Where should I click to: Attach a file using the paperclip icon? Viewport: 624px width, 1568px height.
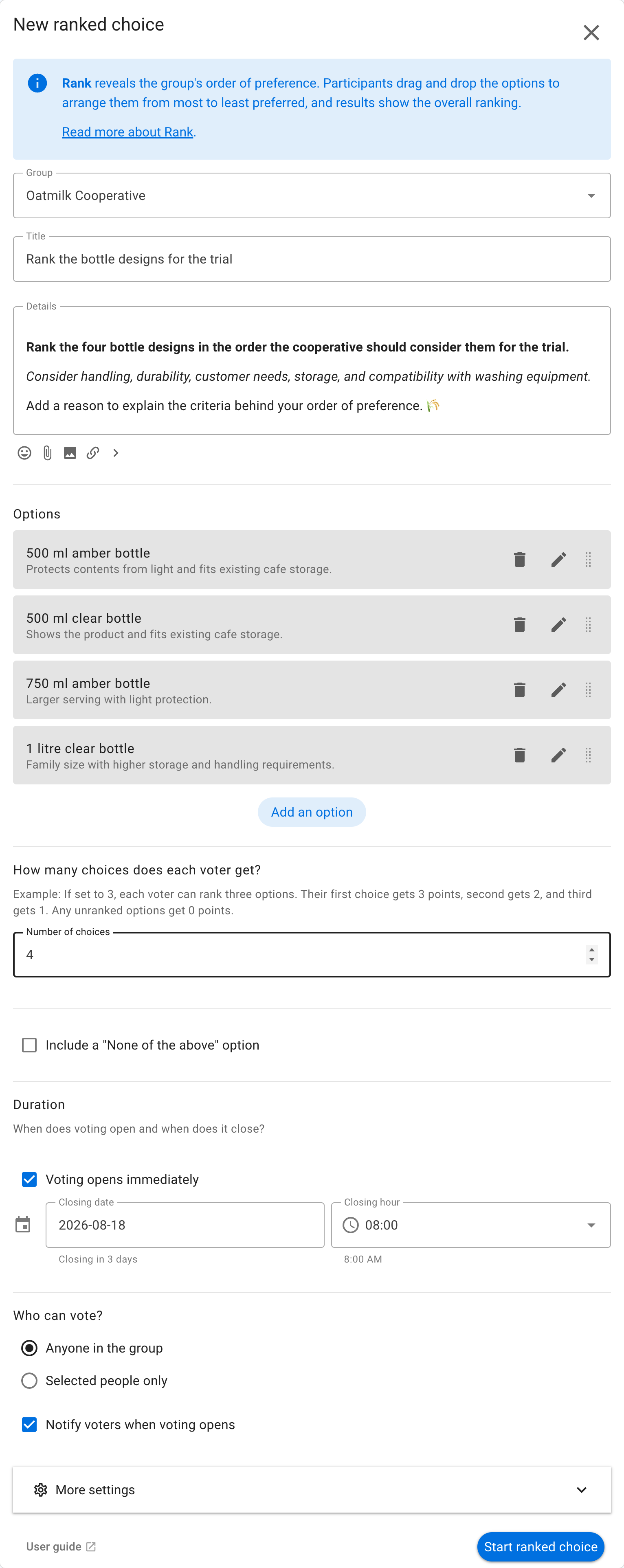point(48,453)
